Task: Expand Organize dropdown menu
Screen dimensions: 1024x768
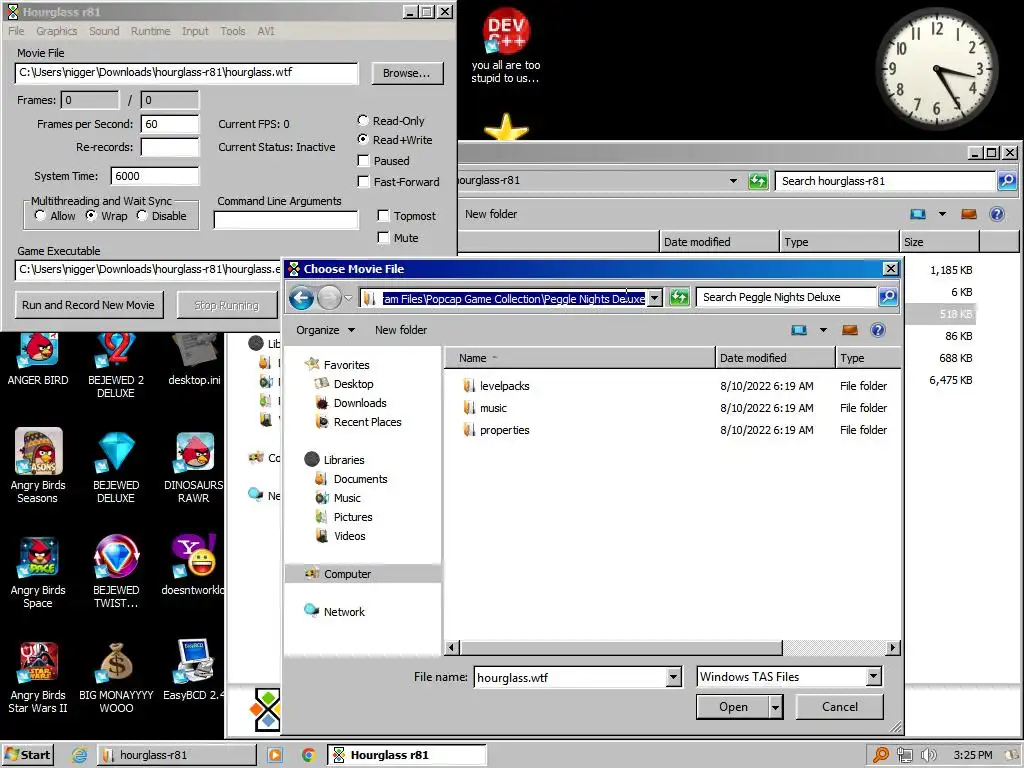Action: pos(325,330)
